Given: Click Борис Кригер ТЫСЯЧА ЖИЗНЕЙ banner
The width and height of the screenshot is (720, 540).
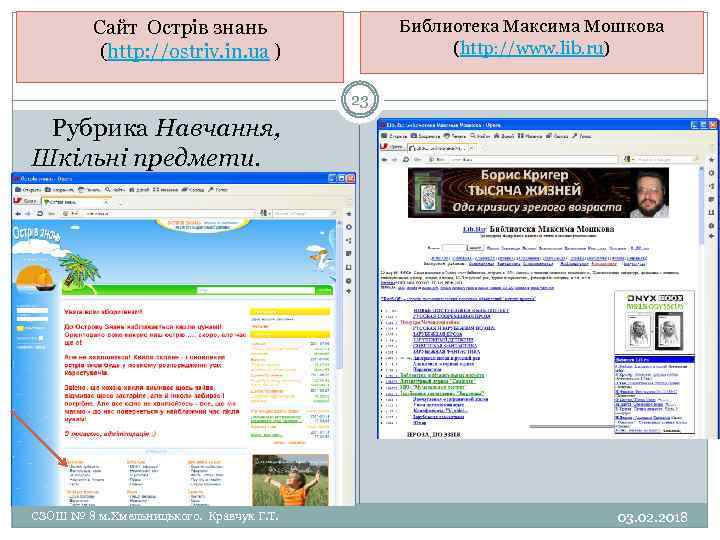Looking at the screenshot, I should 538,192.
